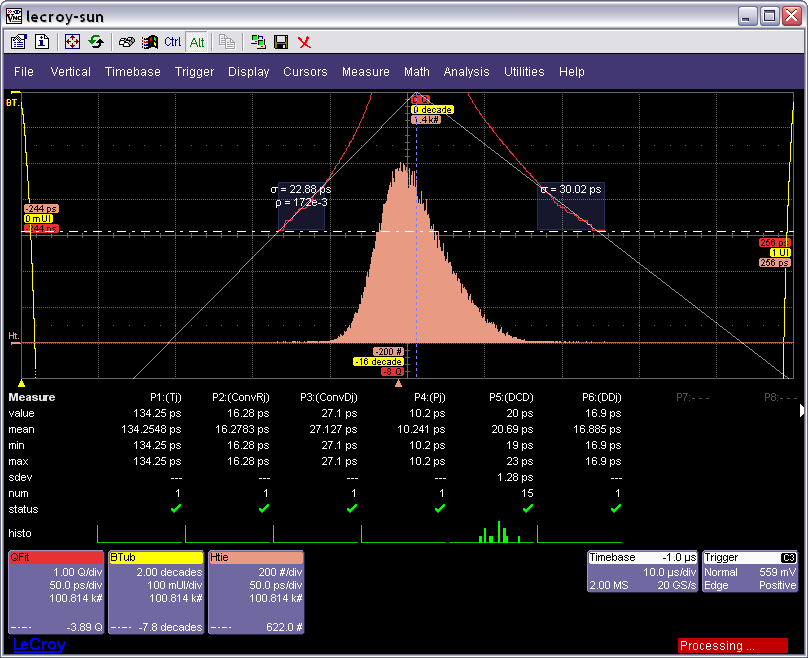This screenshot has height=658, width=808.
Task: Click the P5 DCD histicon thumbnail
Action: pos(492,532)
